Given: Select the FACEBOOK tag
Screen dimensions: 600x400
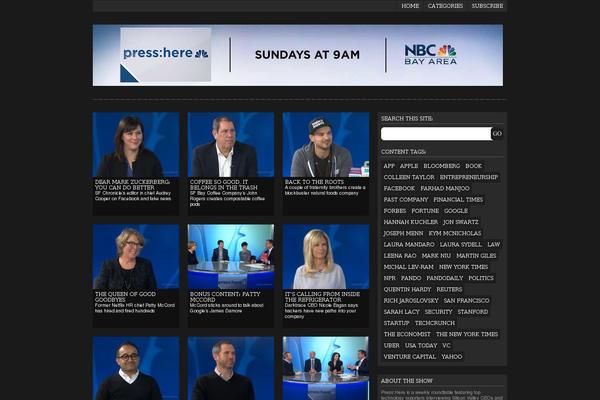Looking at the screenshot, I should (399, 188).
